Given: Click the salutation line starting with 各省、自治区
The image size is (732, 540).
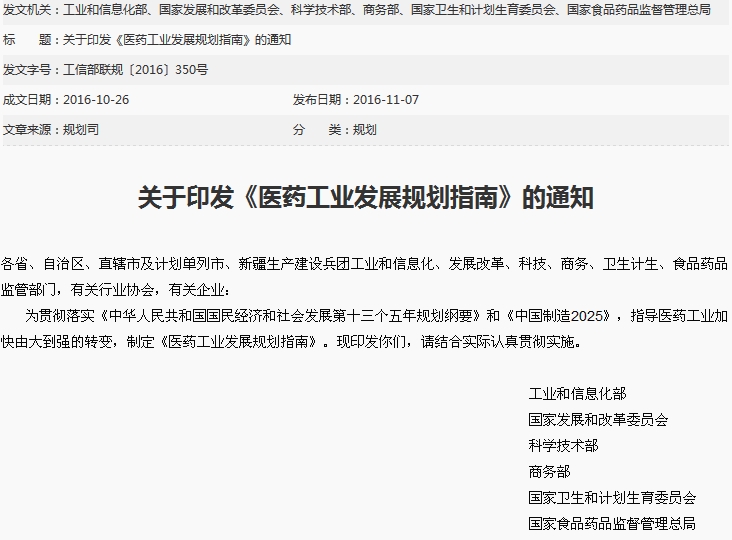Looking at the screenshot, I should click(364, 264).
